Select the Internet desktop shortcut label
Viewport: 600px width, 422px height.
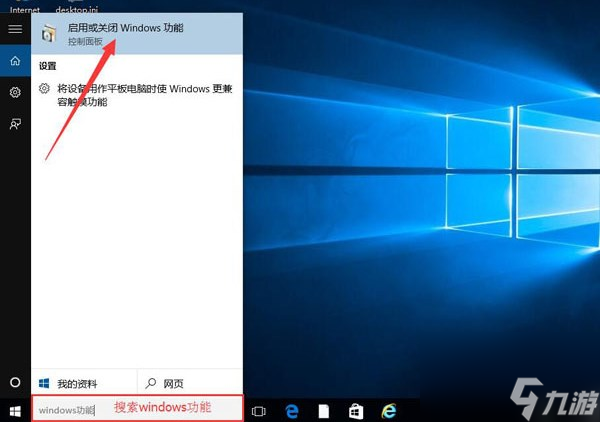(24, 10)
